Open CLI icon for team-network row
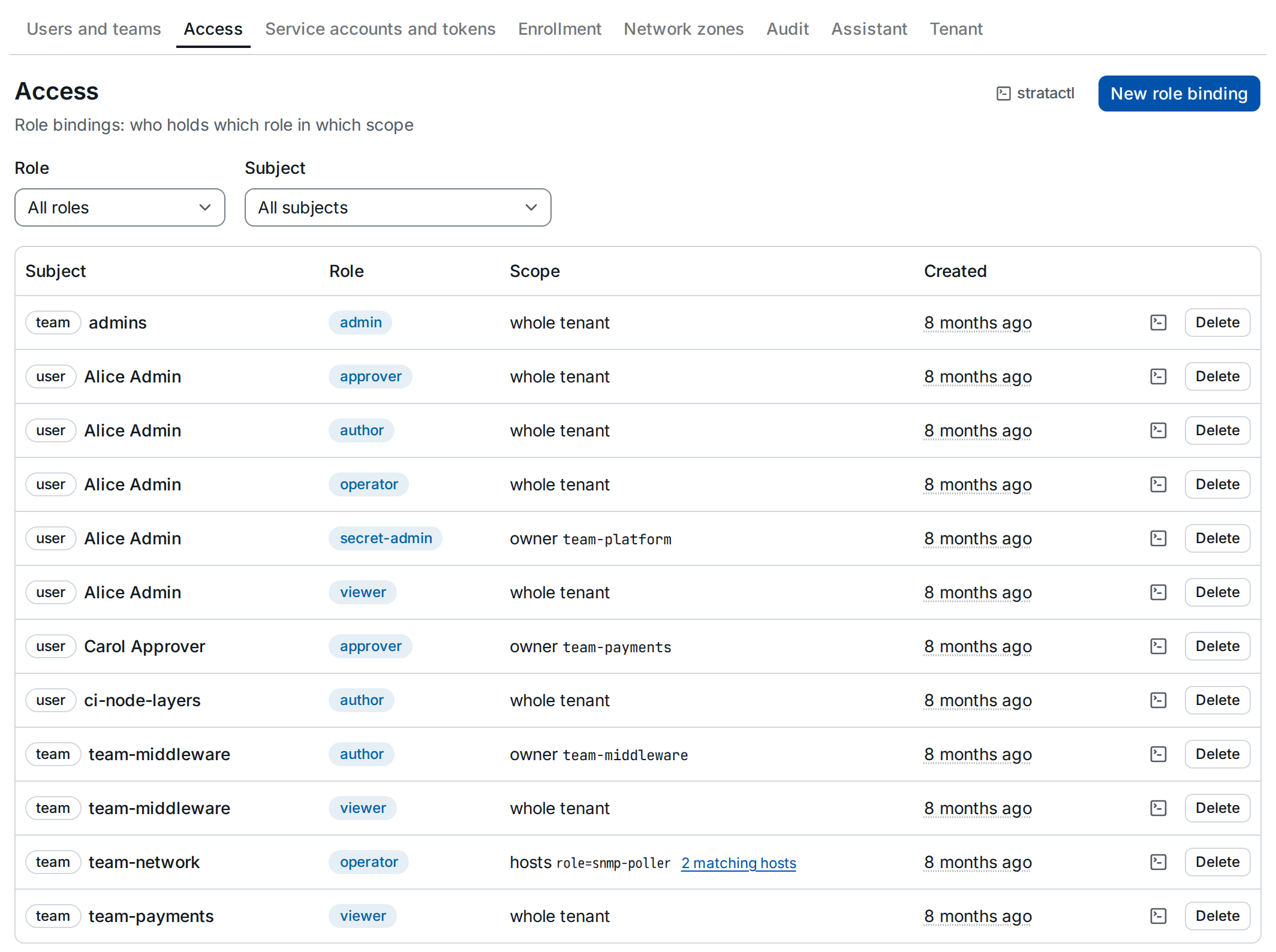The height and width of the screenshot is (952, 1276). click(1158, 862)
